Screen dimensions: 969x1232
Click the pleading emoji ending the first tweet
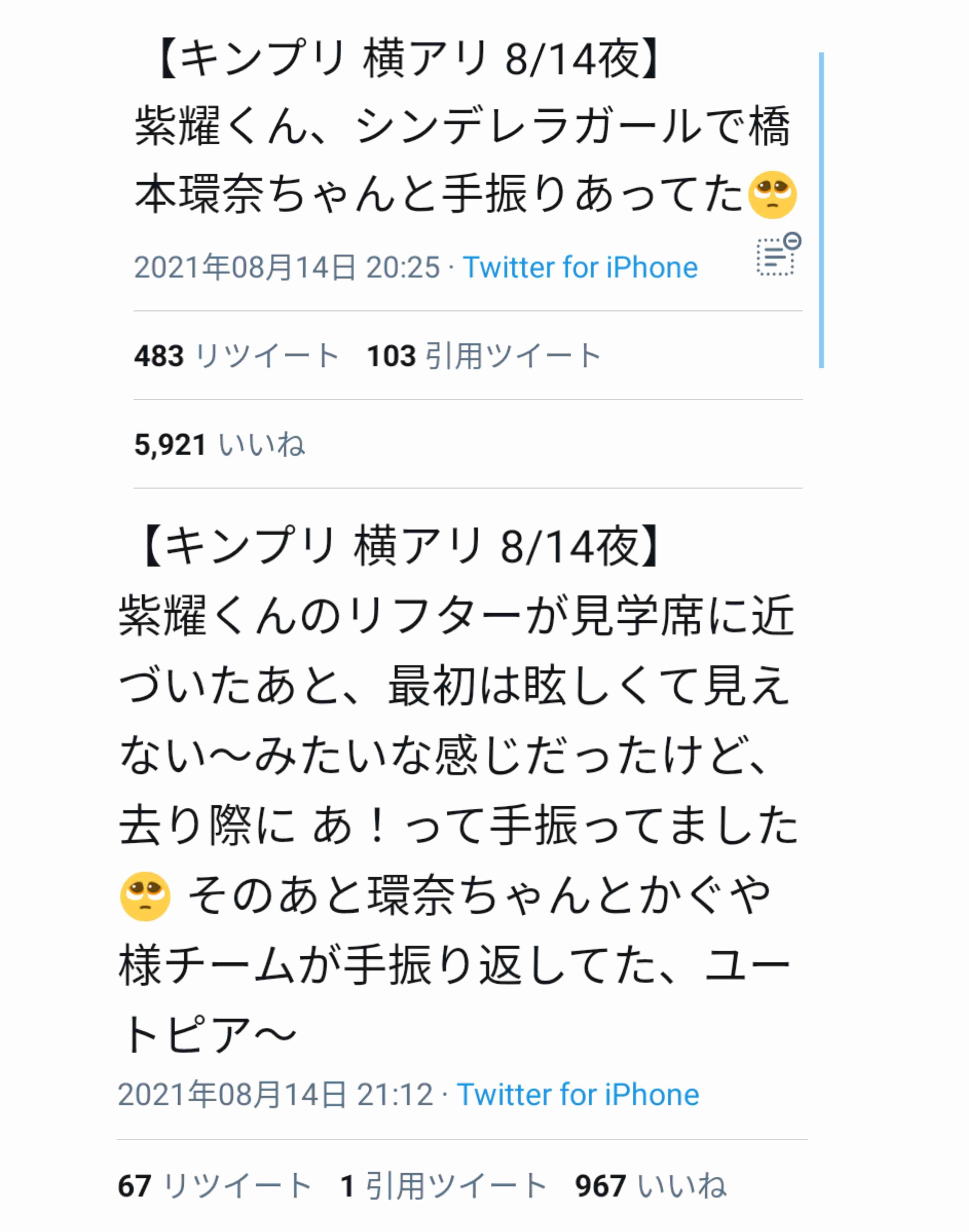pos(772,194)
